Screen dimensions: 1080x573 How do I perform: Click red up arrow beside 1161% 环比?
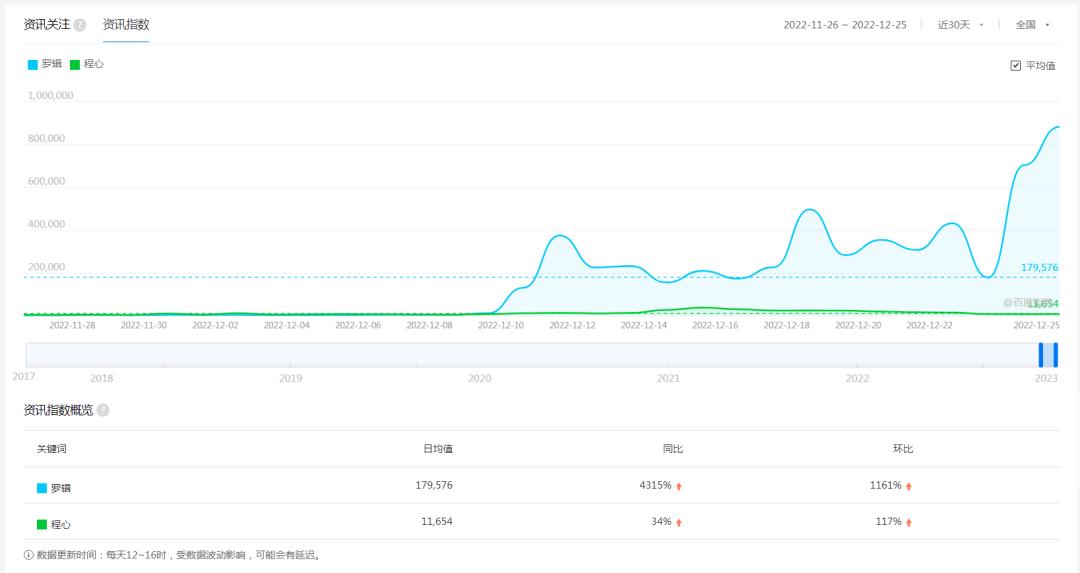click(x=909, y=486)
